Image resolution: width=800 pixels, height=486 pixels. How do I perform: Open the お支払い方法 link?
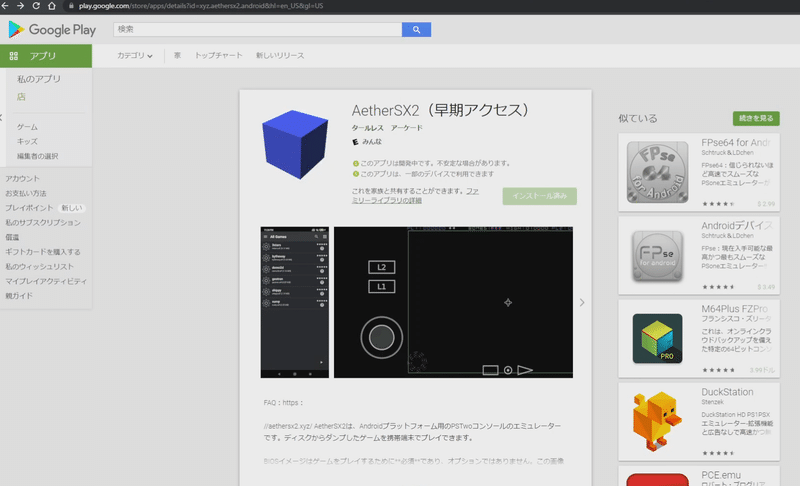coord(26,193)
